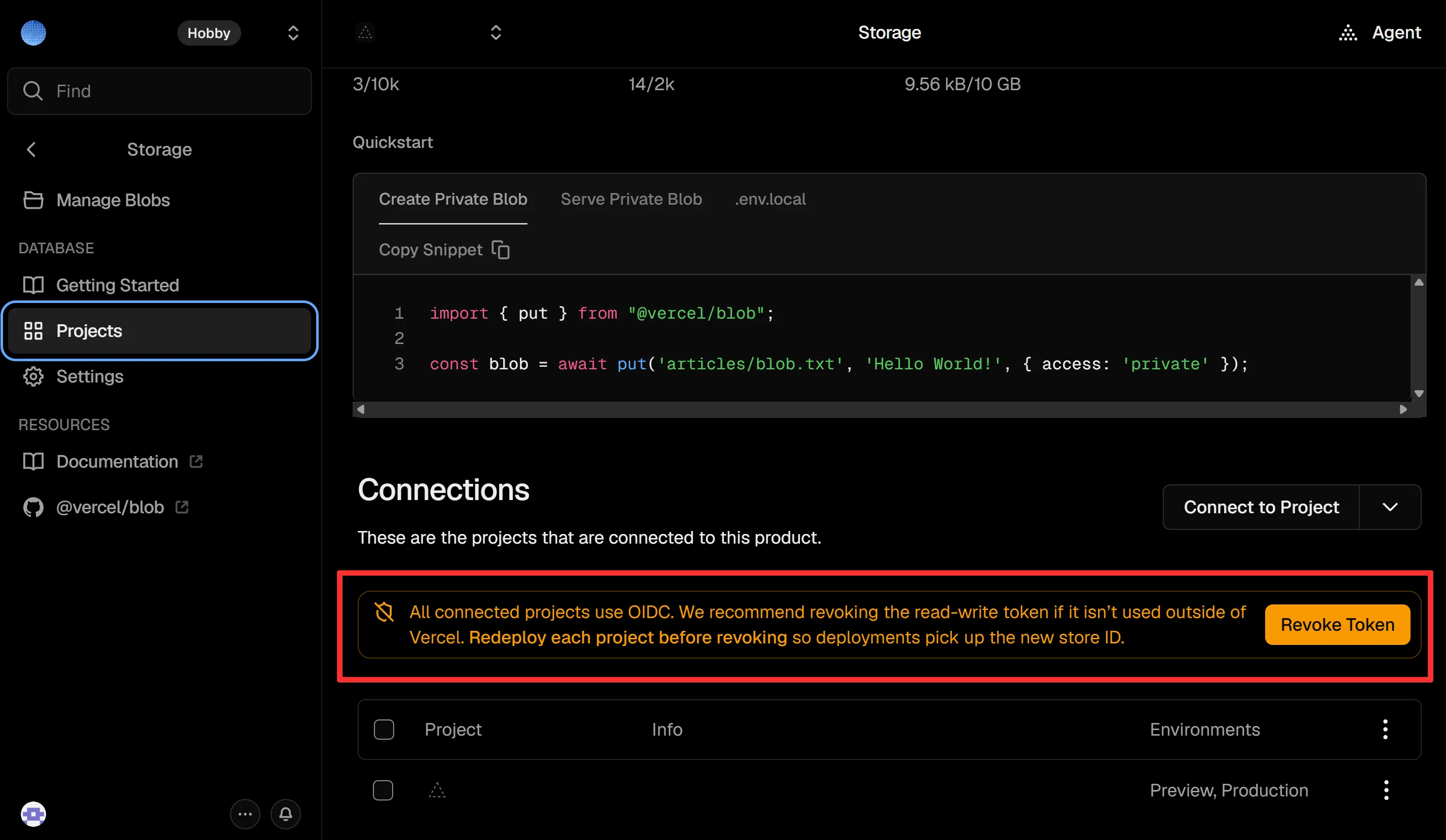Open Getting Started page
The width and height of the screenshot is (1446, 840).
click(160, 285)
